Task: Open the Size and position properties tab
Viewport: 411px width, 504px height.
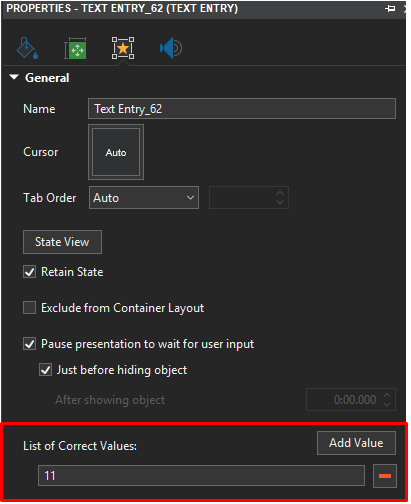Action: pyautogui.click(x=76, y=48)
